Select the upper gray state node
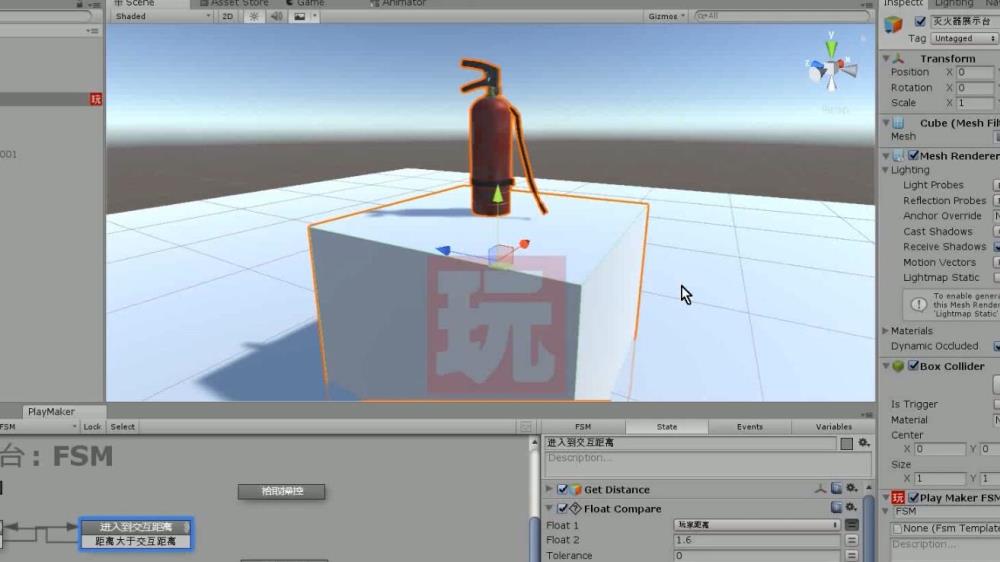 click(281, 491)
